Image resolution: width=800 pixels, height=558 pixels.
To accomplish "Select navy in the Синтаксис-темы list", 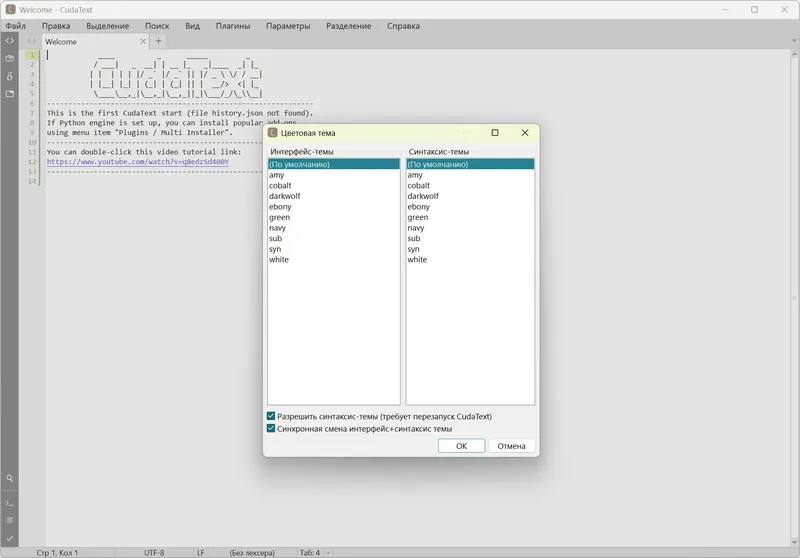I will tap(470, 228).
